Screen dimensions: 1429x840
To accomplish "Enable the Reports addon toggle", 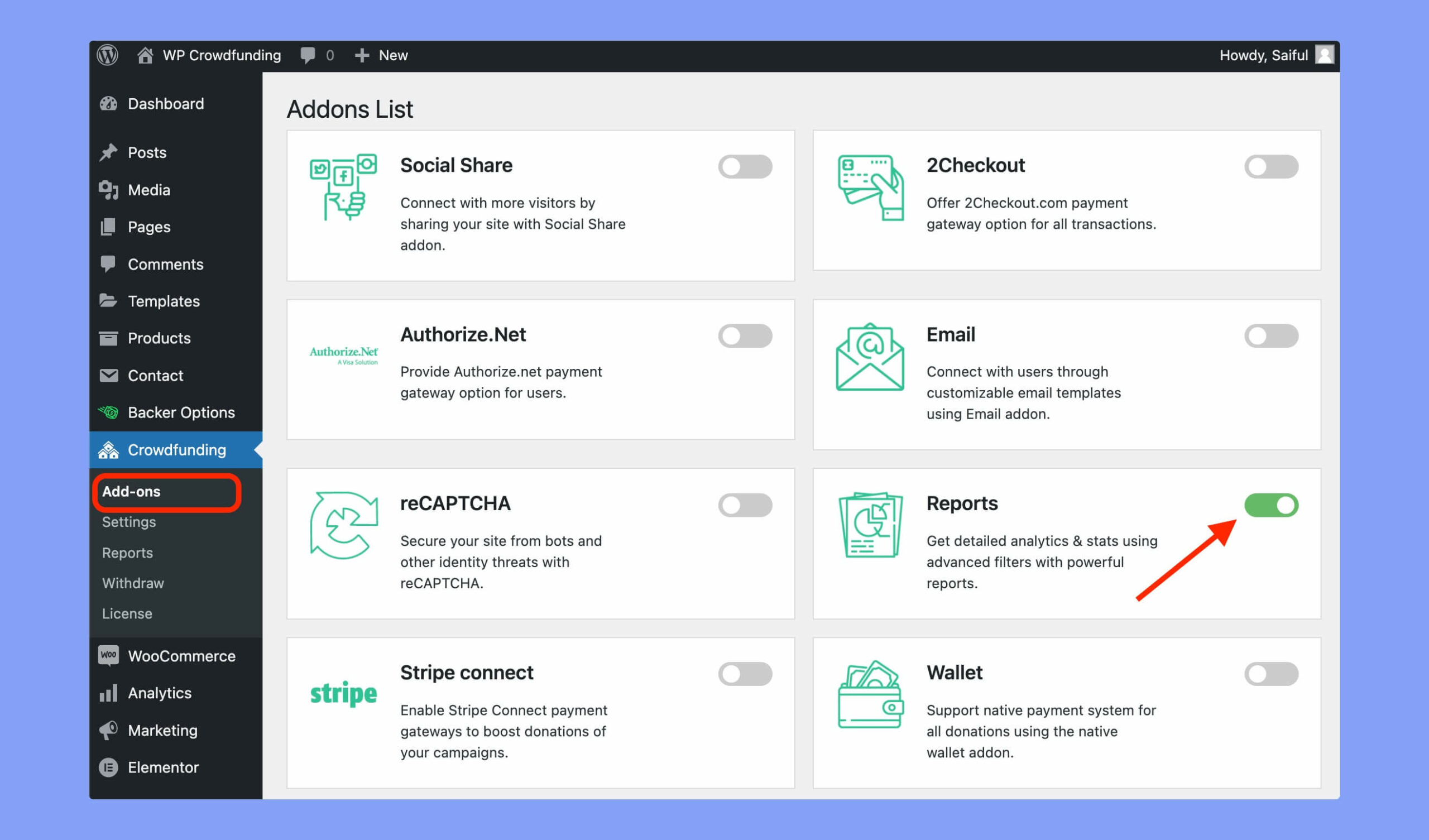I will pyautogui.click(x=1270, y=504).
